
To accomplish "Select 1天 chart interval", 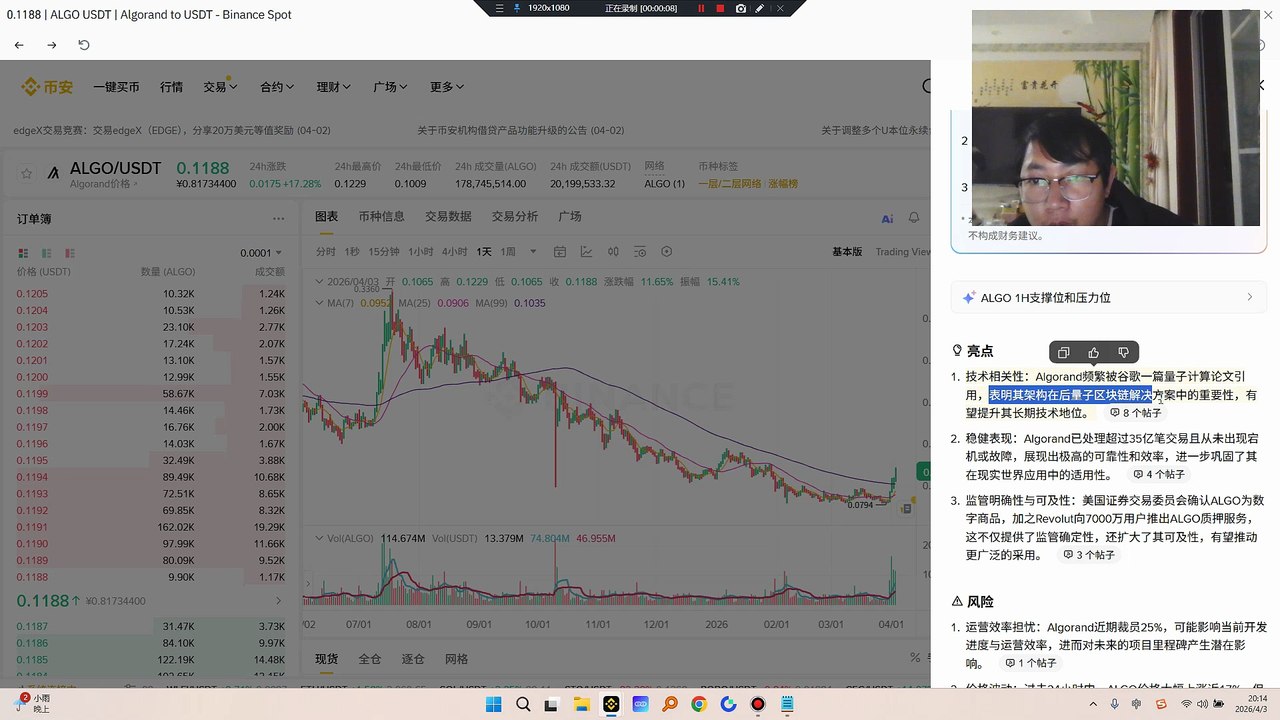I will pyautogui.click(x=484, y=252).
